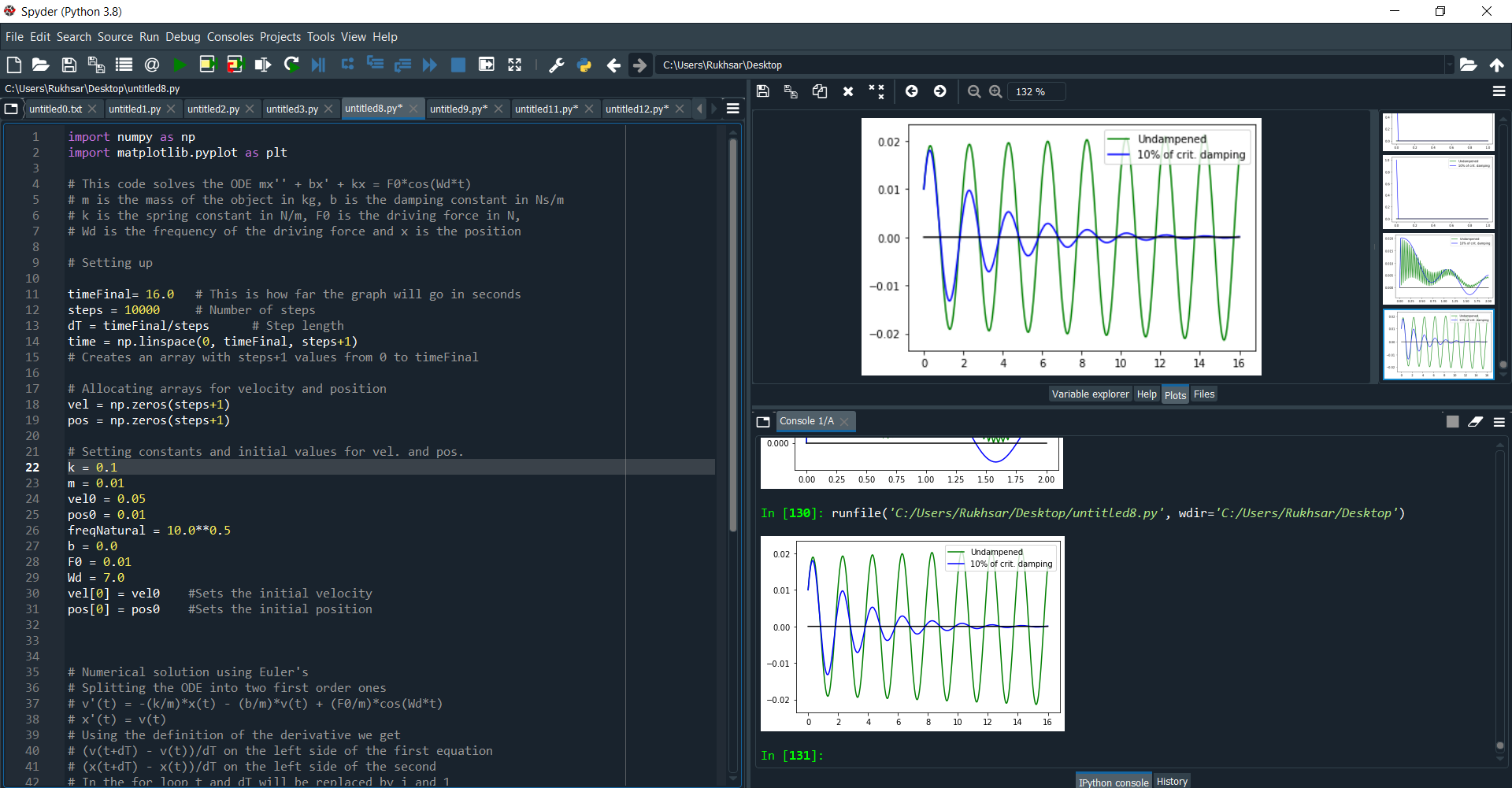Open the PYTHONPATH manager
1512x788 pixels.
pos(585,65)
